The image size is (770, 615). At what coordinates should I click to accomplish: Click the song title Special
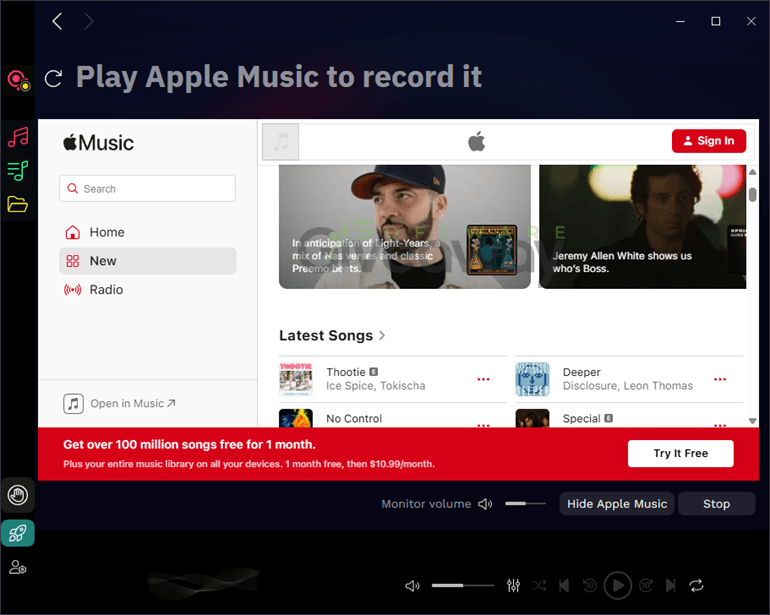pos(581,419)
